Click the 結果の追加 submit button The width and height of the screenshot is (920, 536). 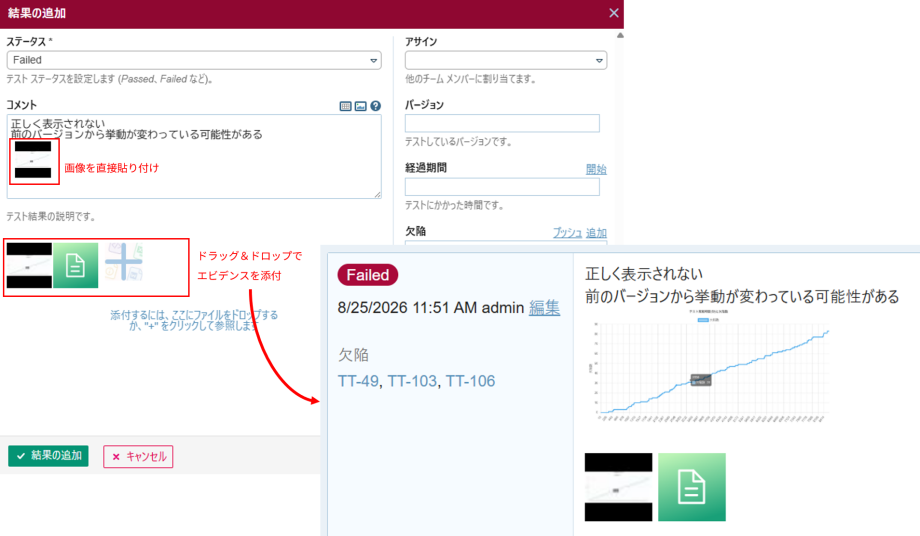click(48, 456)
